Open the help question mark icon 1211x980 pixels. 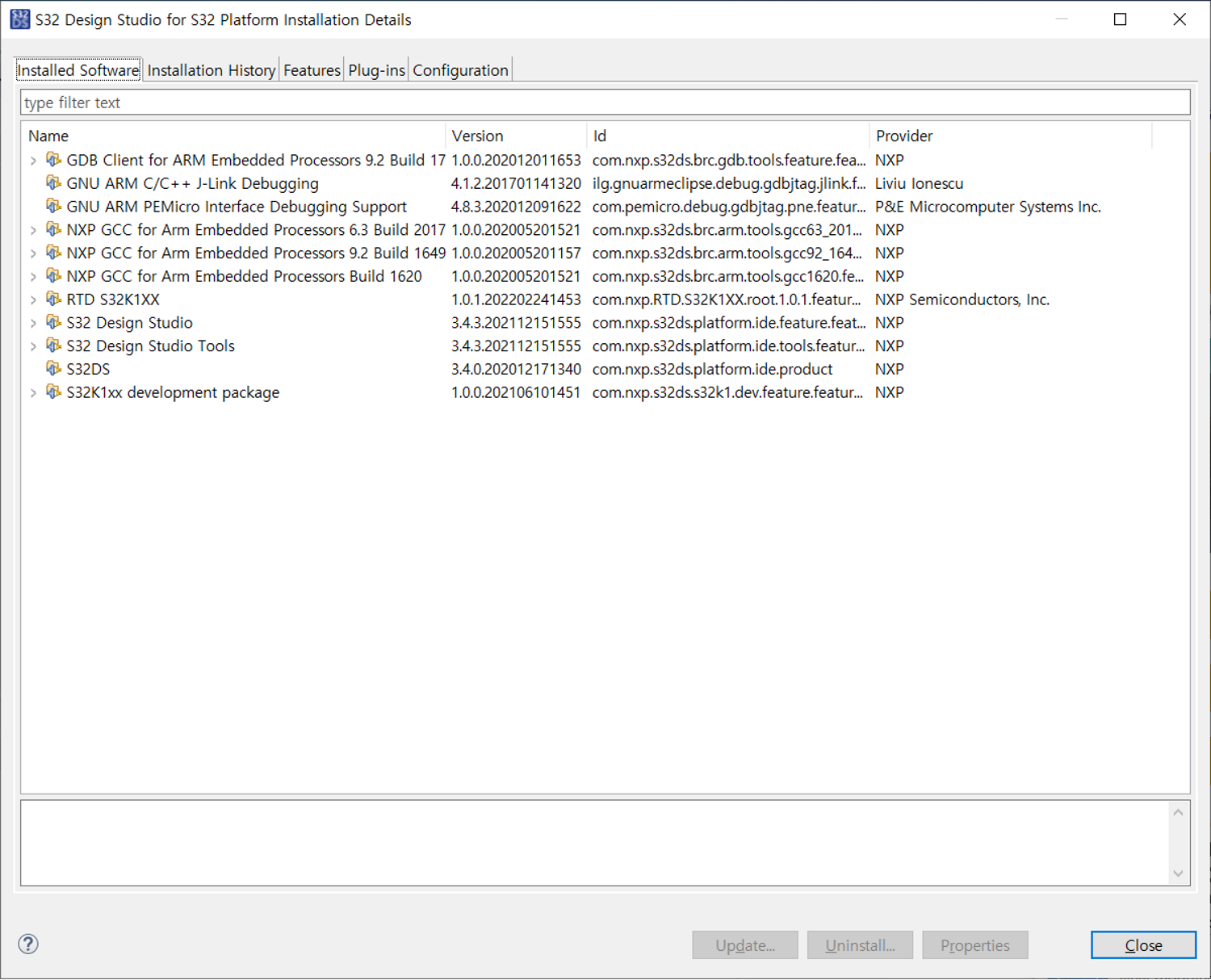click(28, 944)
